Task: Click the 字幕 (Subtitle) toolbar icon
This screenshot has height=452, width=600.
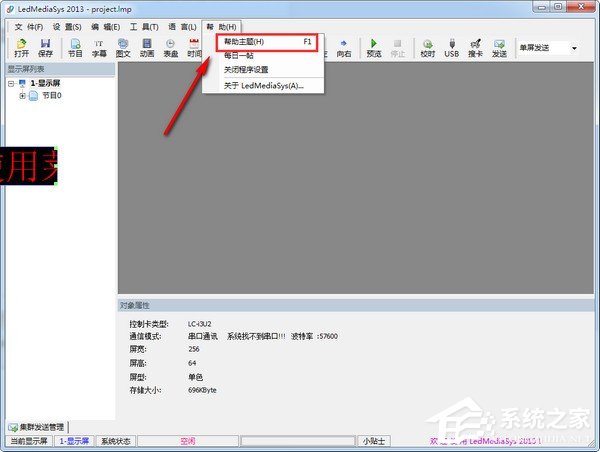Action: click(99, 48)
